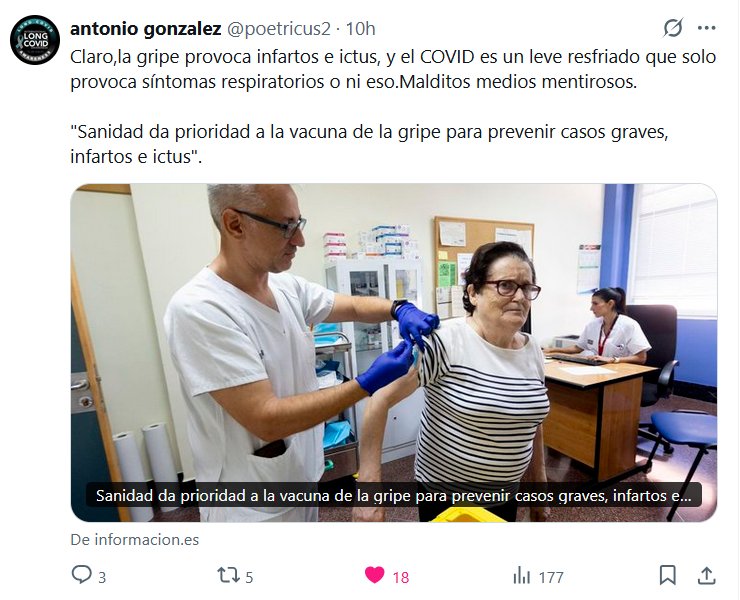Open the three-dots more options menu

706,28
